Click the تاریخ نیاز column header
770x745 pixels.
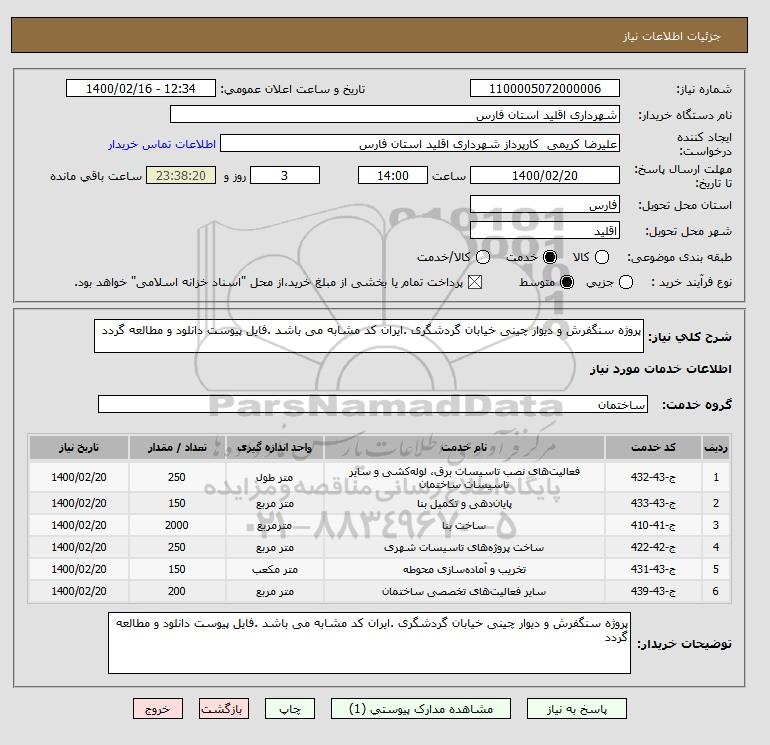79,447
